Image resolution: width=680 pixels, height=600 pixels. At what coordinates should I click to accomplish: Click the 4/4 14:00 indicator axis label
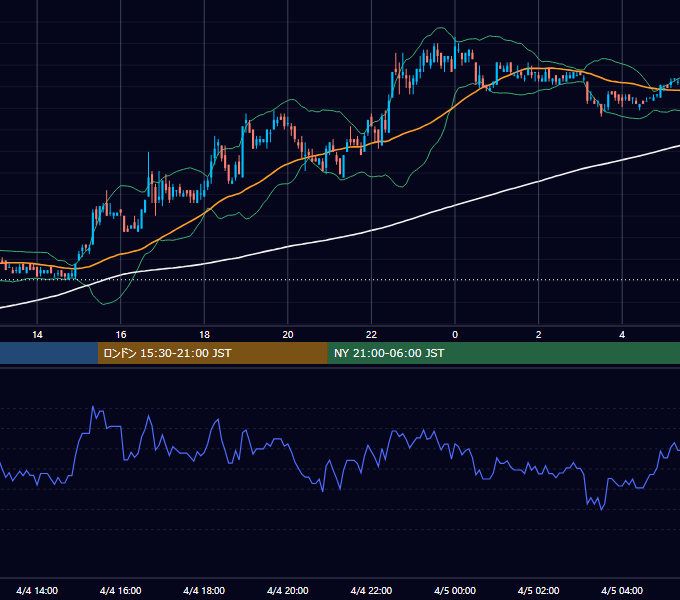tap(37, 590)
